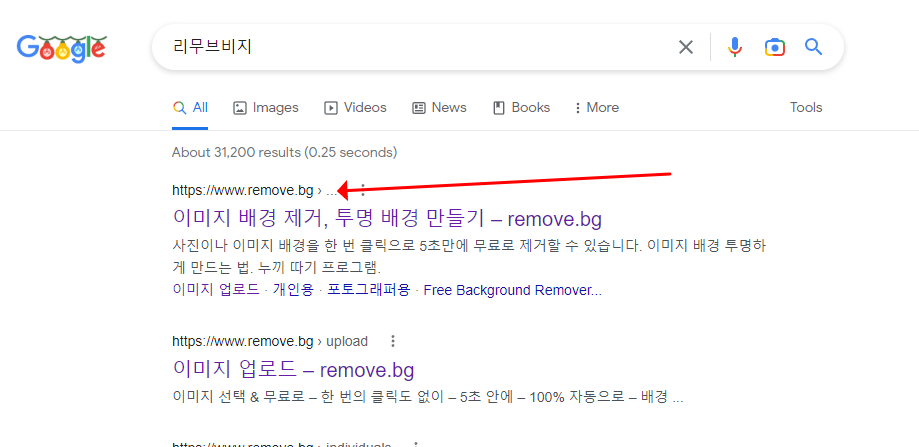Switch to the Images tab
This screenshot has height=447, width=919.
pyautogui.click(x=266, y=108)
